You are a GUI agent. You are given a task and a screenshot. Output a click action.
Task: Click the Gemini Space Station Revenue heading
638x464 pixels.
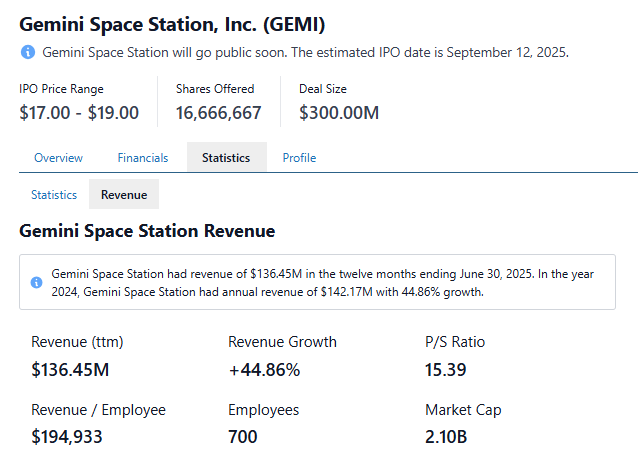click(147, 231)
